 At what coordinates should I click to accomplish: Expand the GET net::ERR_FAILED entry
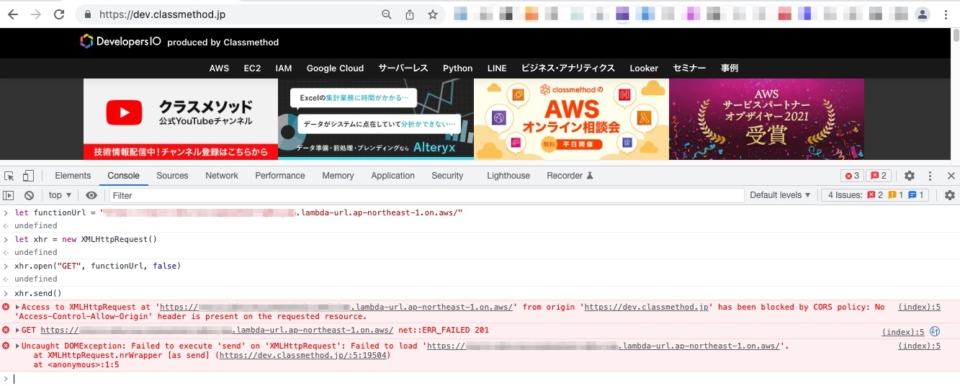click(18, 330)
